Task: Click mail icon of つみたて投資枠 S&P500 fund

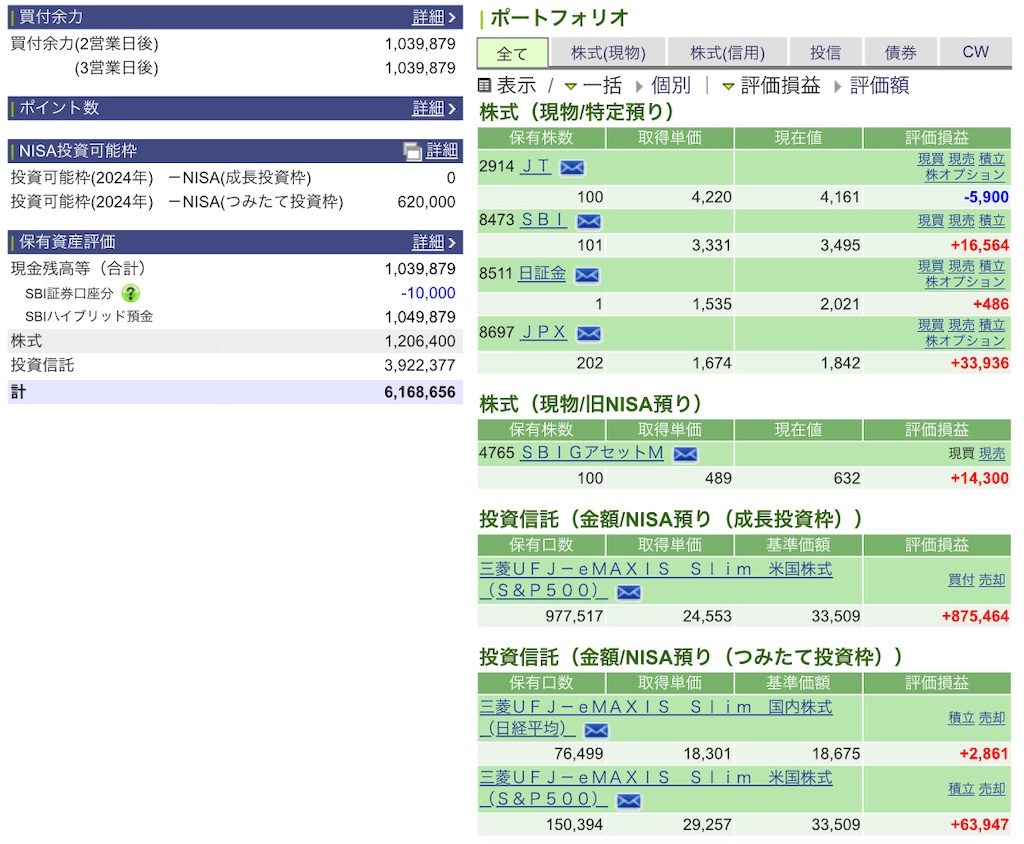Action: 629,801
